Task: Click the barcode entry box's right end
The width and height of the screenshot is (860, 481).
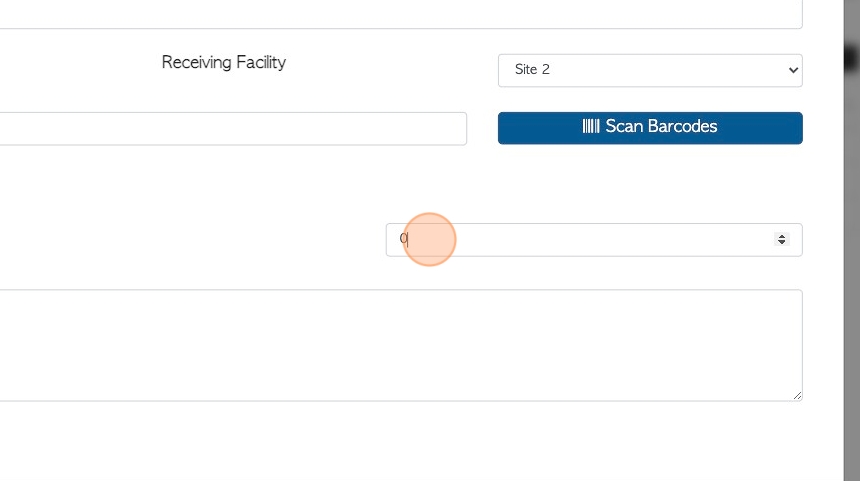Action: click(x=455, y=128)
